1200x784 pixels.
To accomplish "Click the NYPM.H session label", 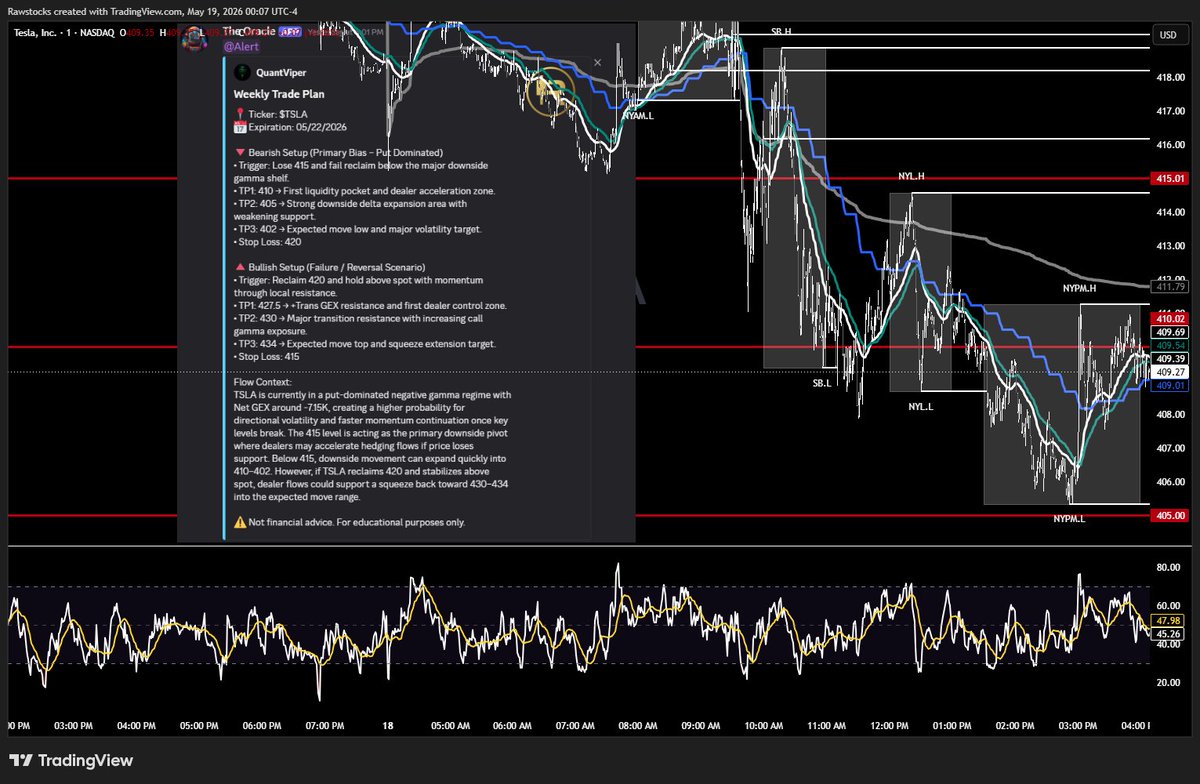I will [x=1079, y=287].
